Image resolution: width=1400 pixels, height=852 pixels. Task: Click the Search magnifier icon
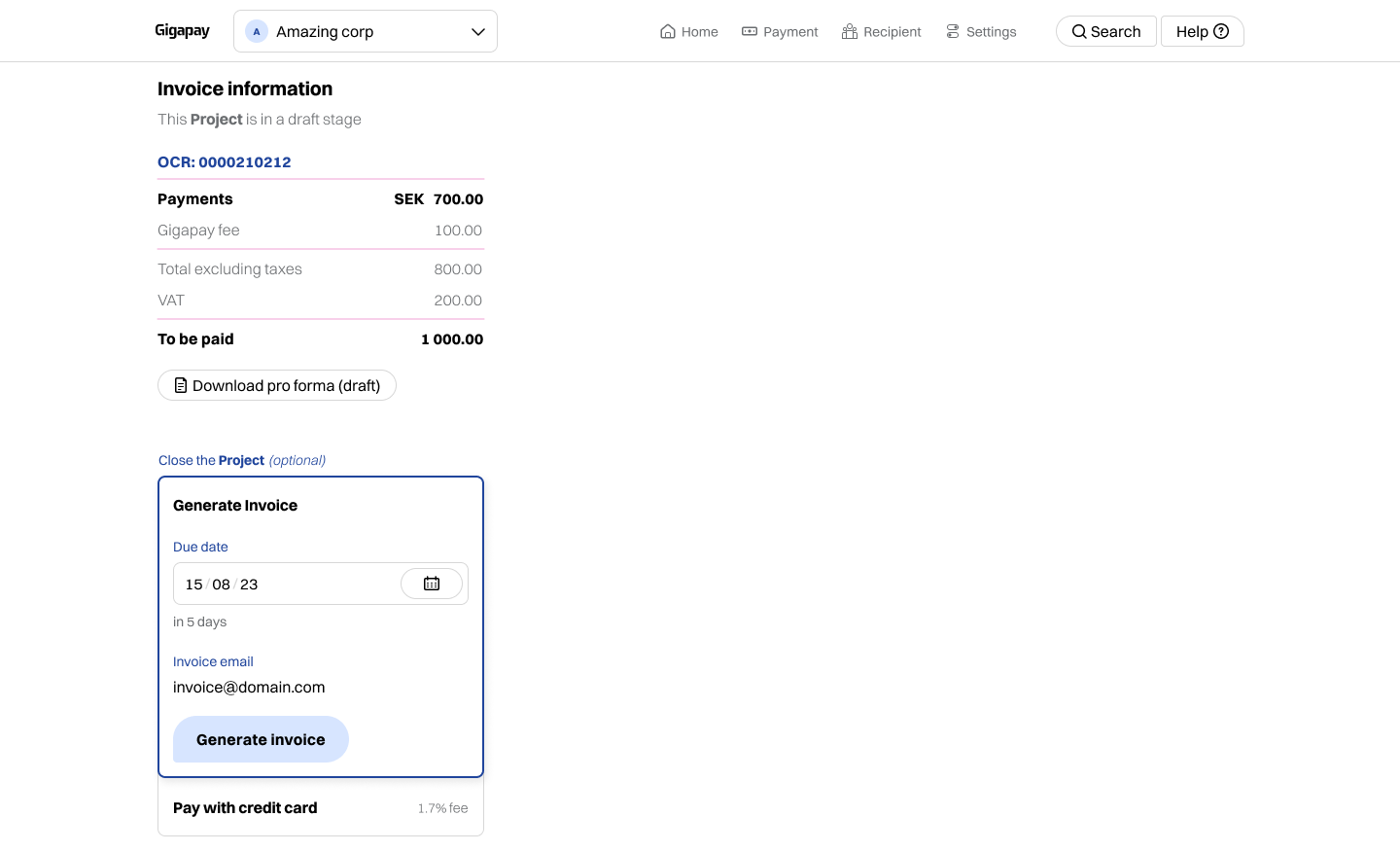[x=1079, y=31]
